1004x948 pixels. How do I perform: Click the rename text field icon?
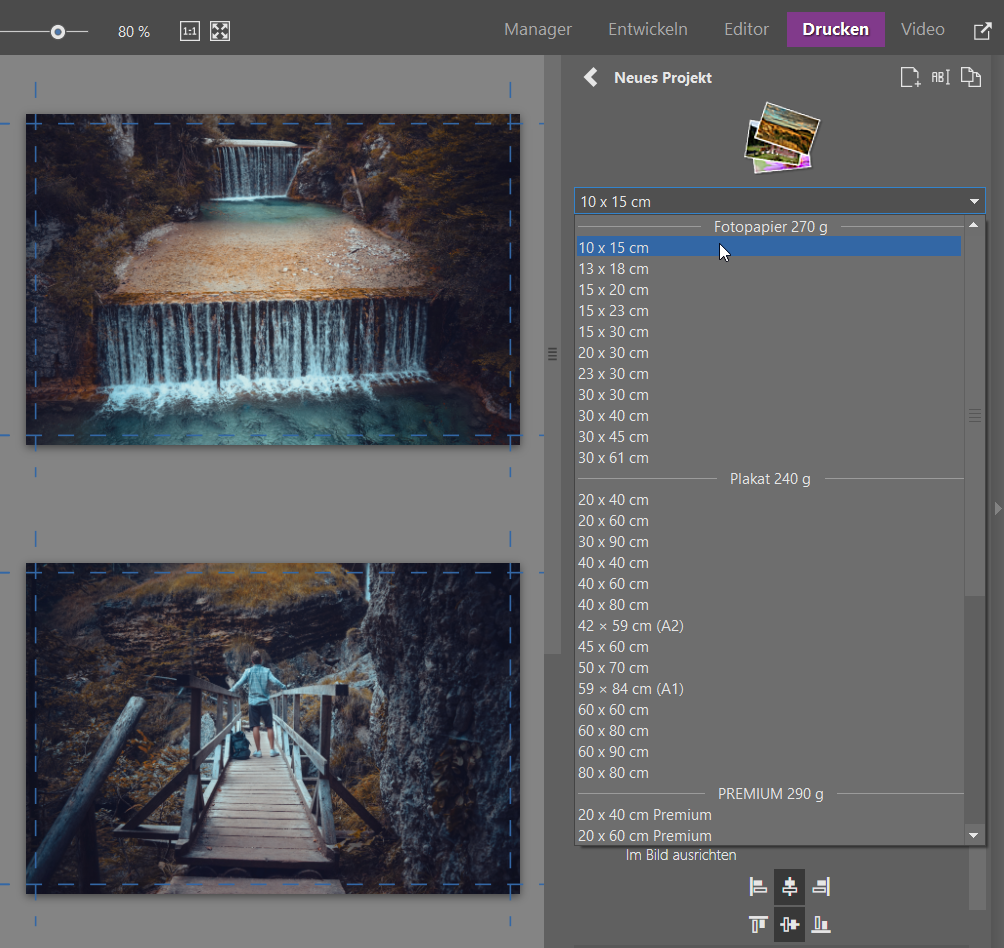click(940, 78)
